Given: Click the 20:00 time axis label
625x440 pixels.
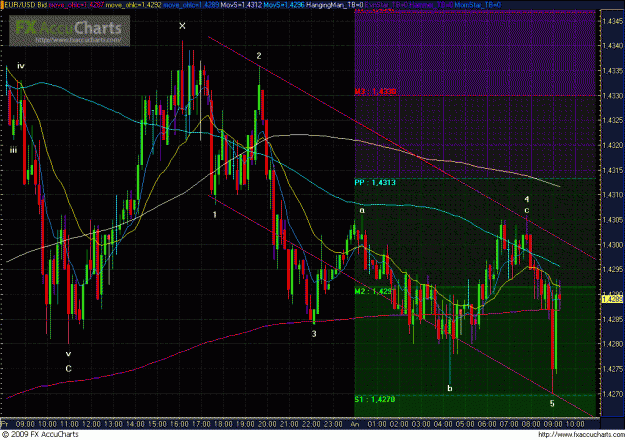Looking at the screenshot, I should coord(267,424).
